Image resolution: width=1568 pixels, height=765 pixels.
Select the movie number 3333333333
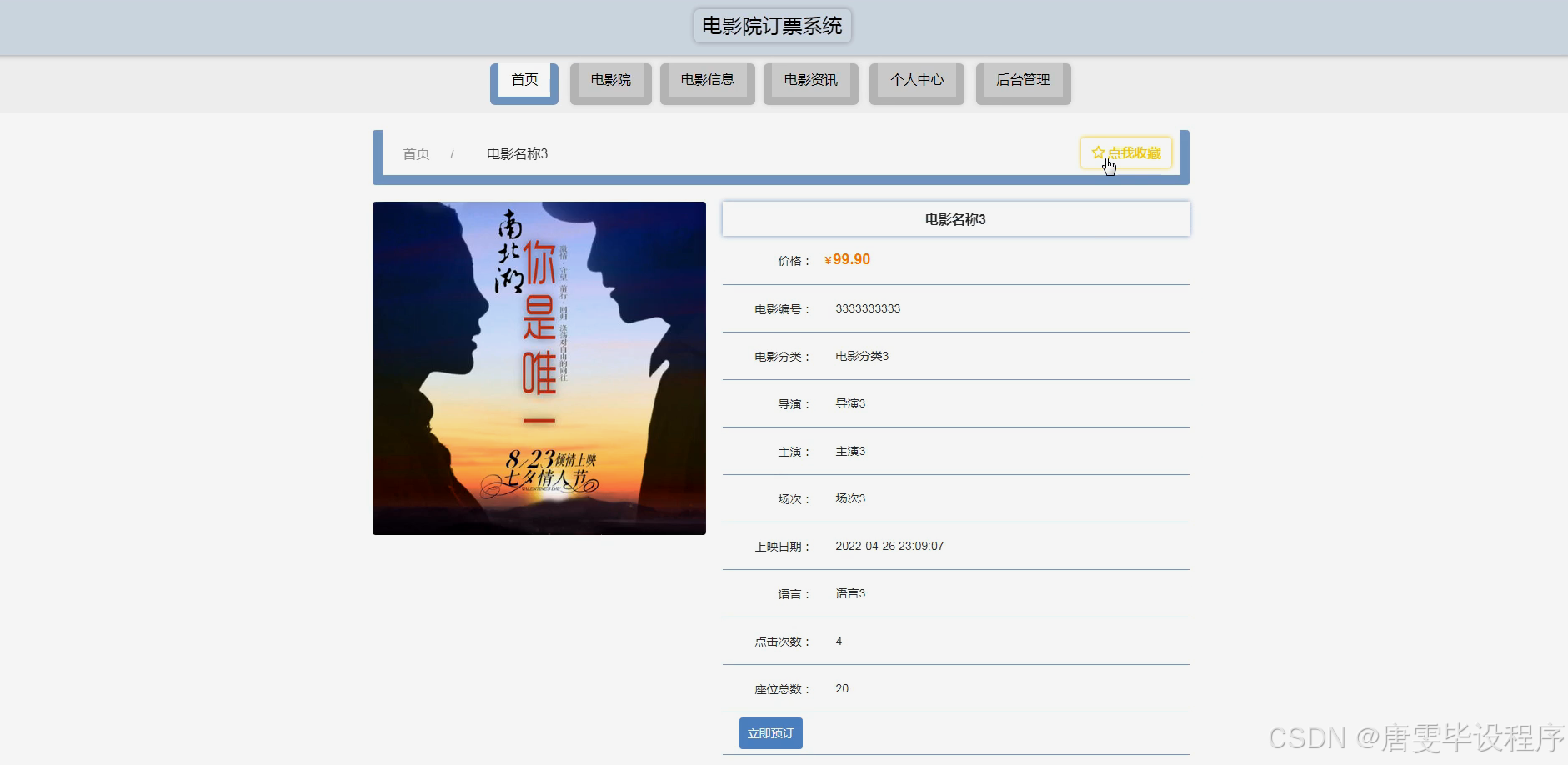[x=868, y=308]
